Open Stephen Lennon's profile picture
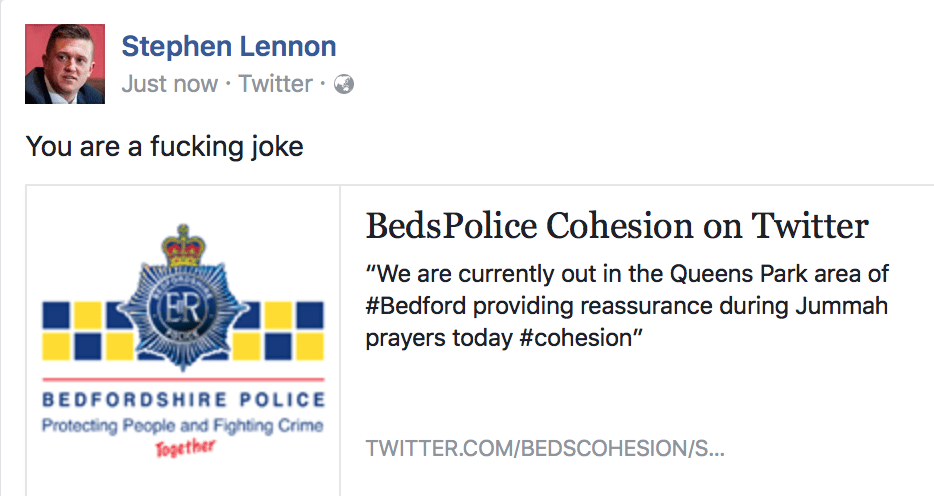 click(65, 64)
